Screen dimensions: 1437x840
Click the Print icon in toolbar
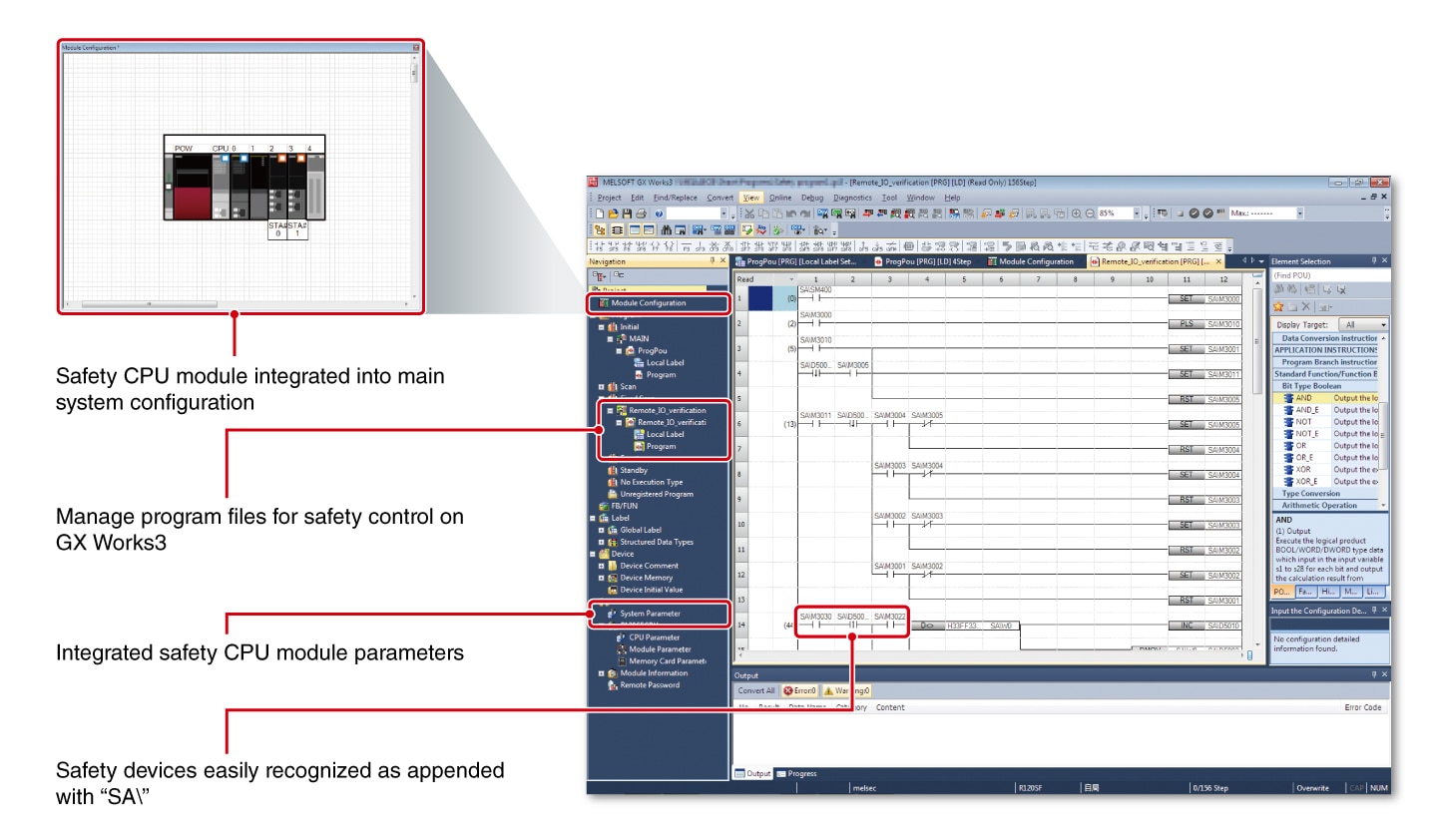pyautogui.click(x=641, y=213)
